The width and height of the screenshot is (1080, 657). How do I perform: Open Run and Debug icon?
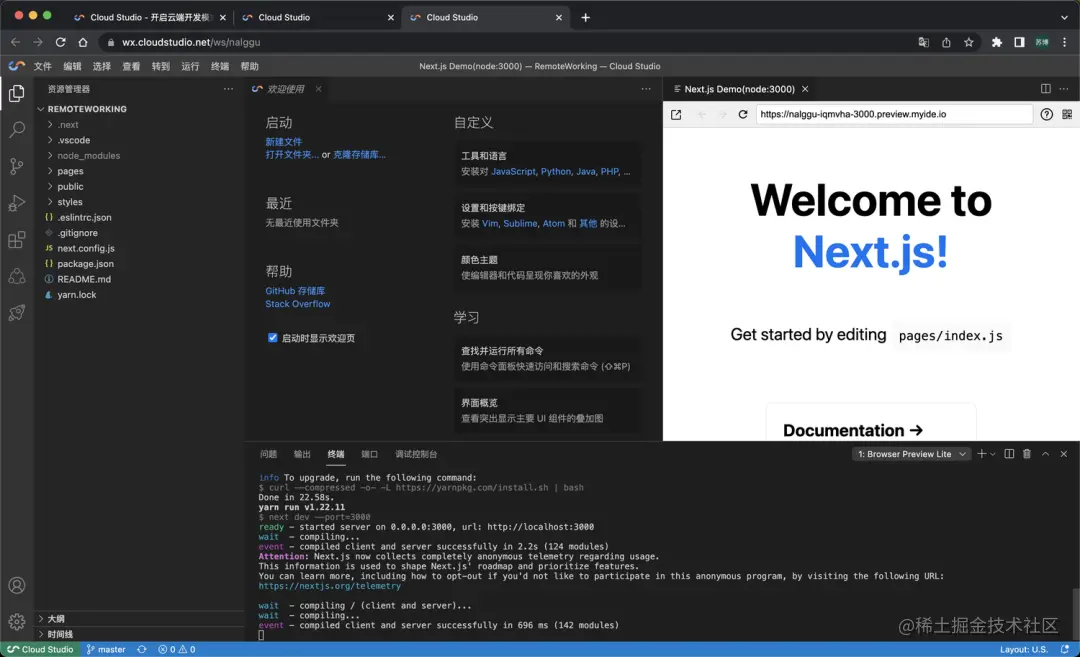17,202
